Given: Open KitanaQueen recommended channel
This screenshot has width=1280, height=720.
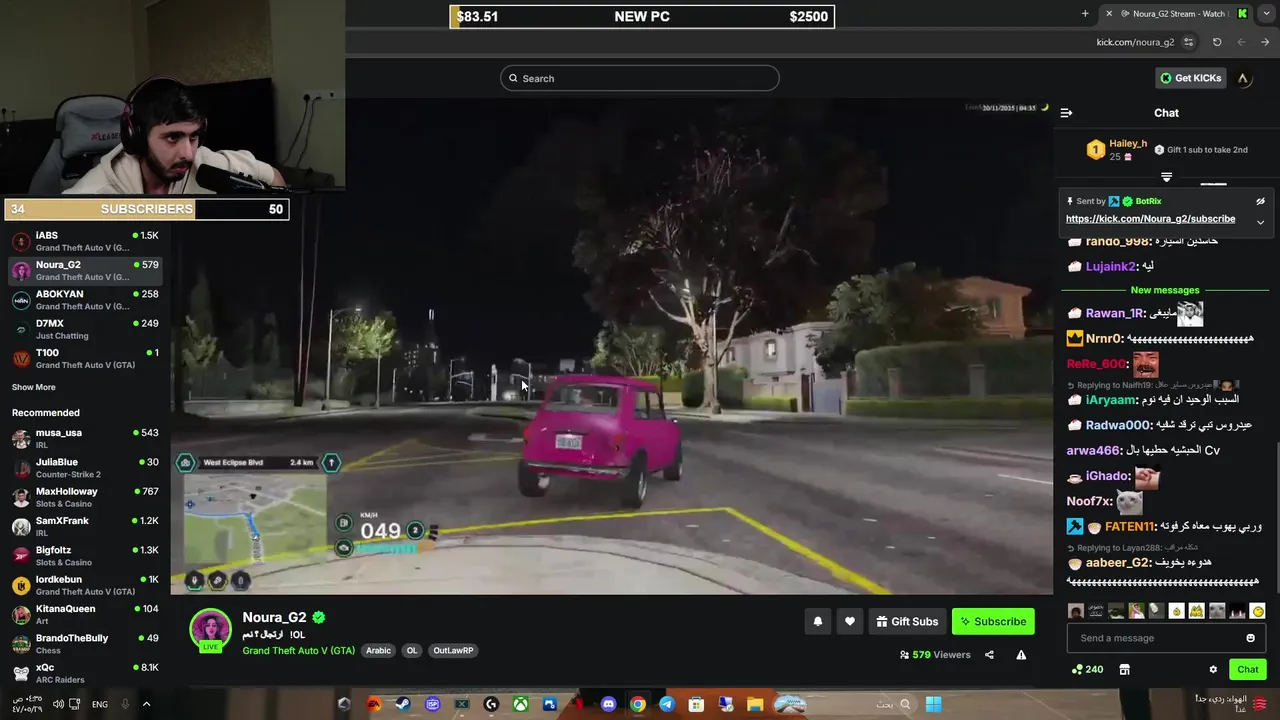Looking at the screenshot, I should (85, 614).
